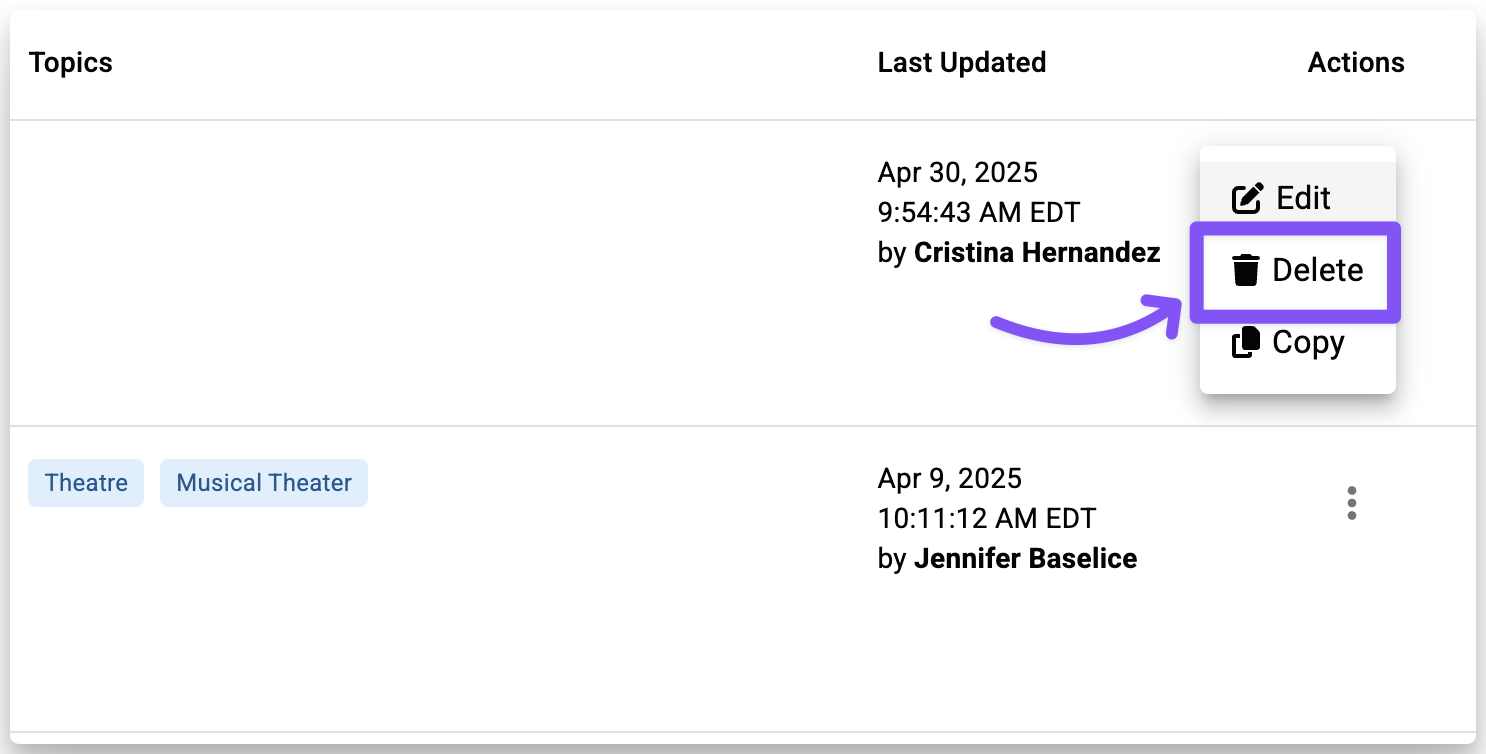Screen dimensions: 1486x754
Task: Click the pencil Edit icon
Action: pos(1247,198)
